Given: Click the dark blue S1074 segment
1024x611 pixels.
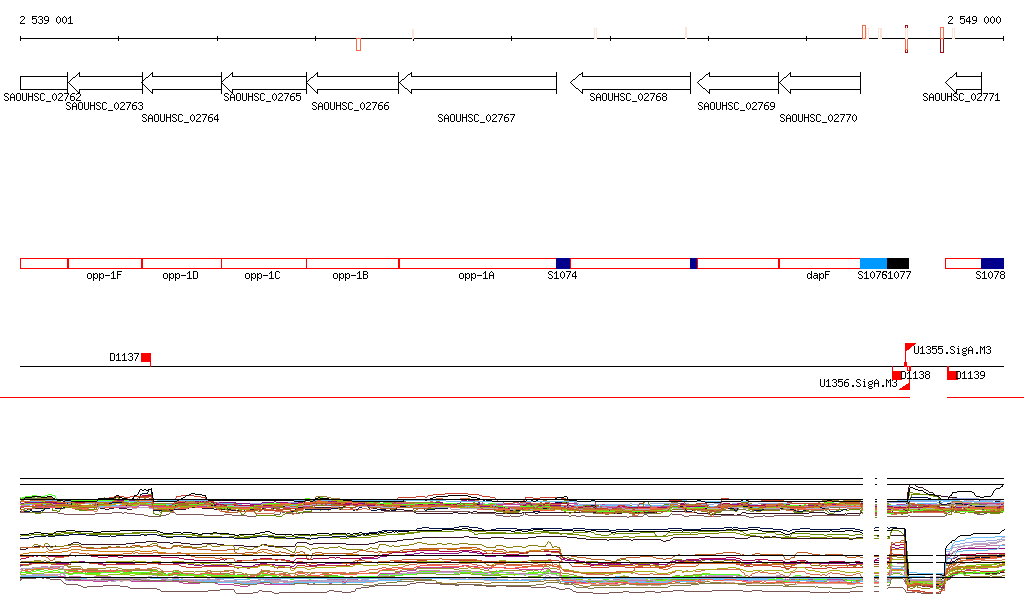Looking at the screenshot, I should 563,263.
